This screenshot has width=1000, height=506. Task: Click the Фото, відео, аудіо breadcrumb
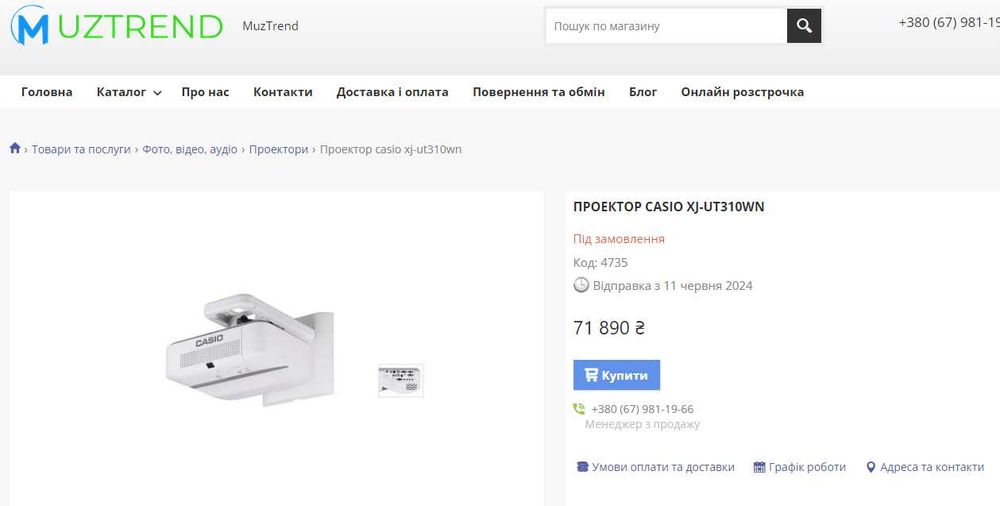click(x=190, y=149)
